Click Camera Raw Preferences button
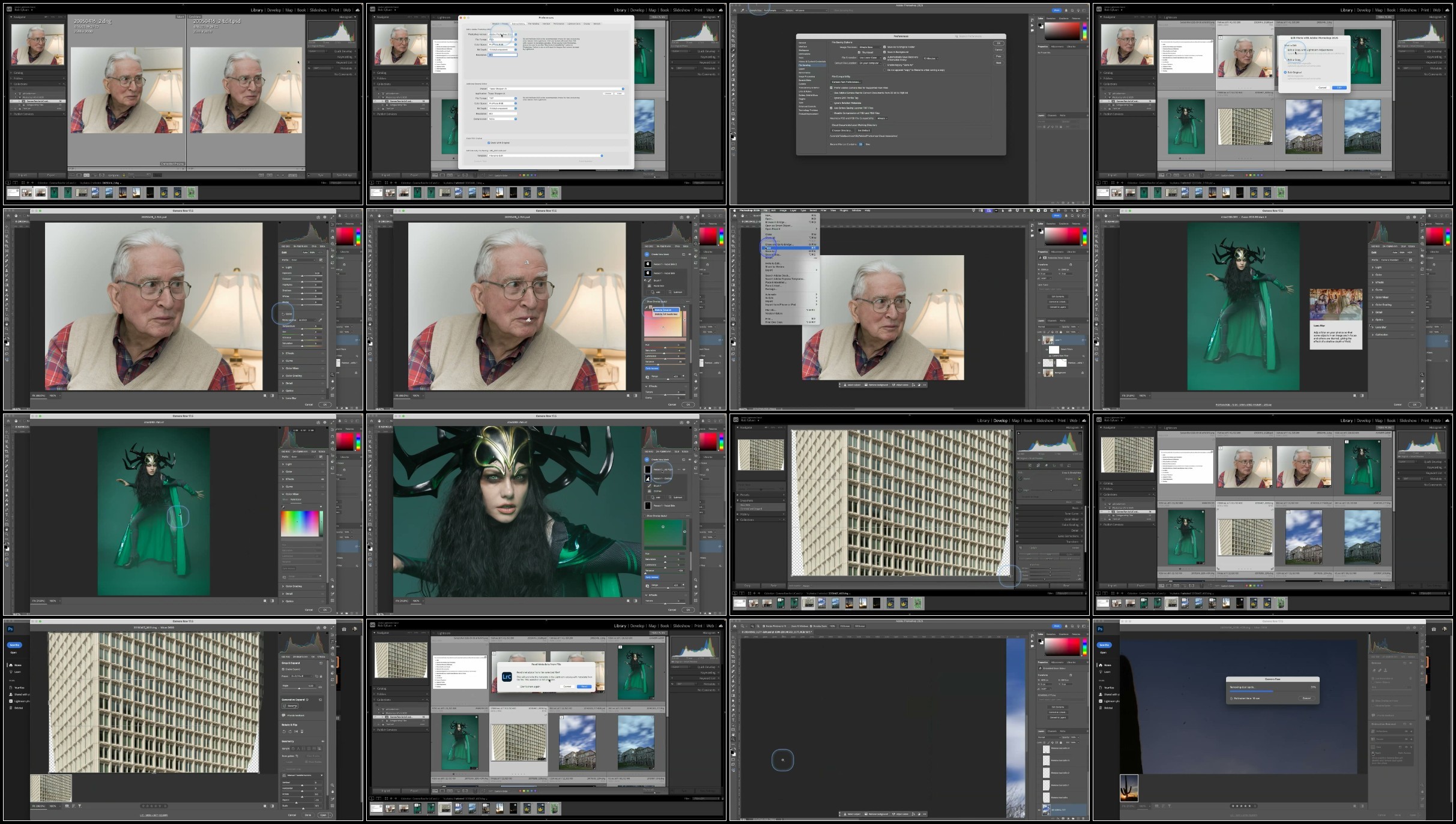 [x=847, y=82]
